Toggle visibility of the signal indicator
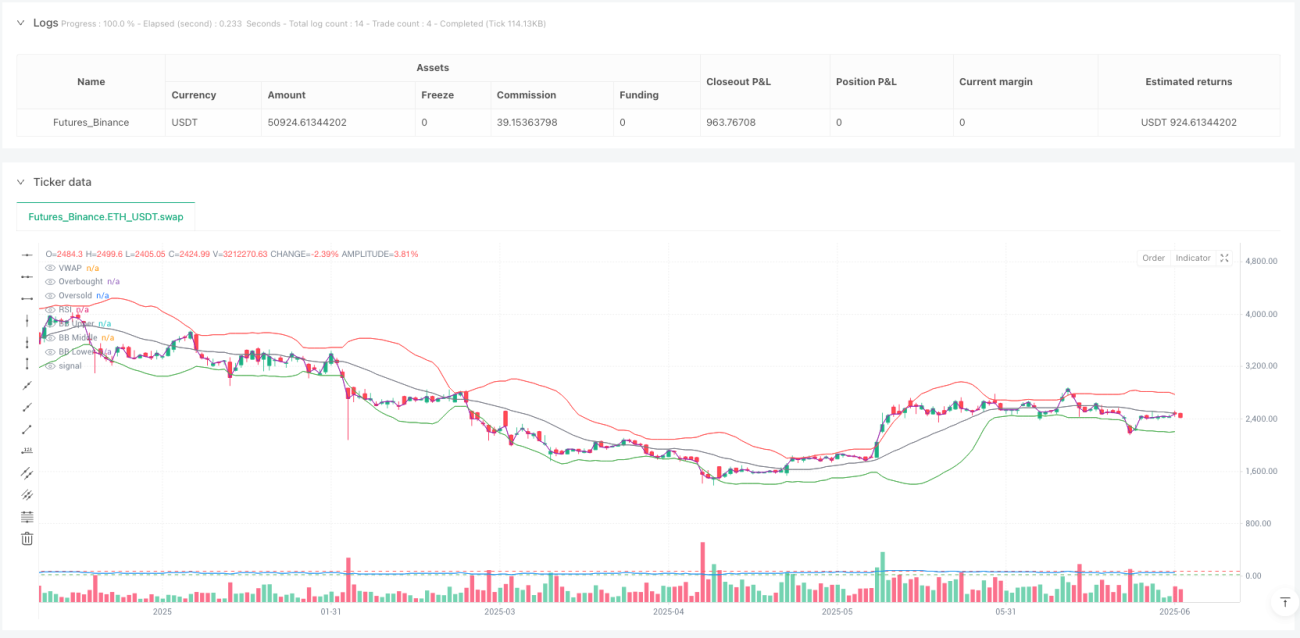 tap(51, 366)
